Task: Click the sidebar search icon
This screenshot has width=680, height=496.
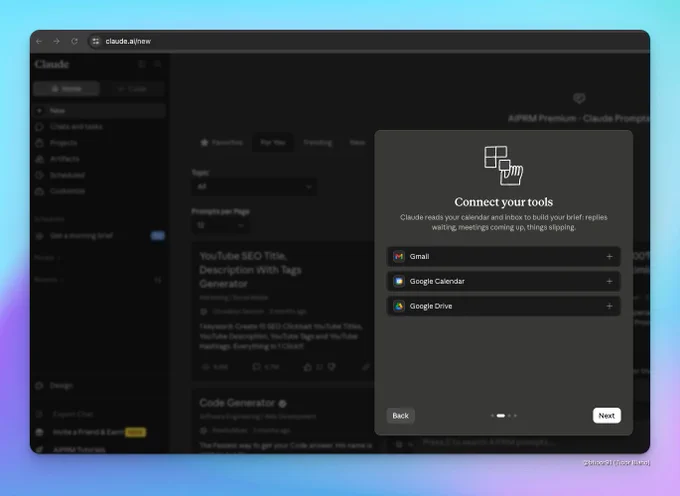Action: 158,64
